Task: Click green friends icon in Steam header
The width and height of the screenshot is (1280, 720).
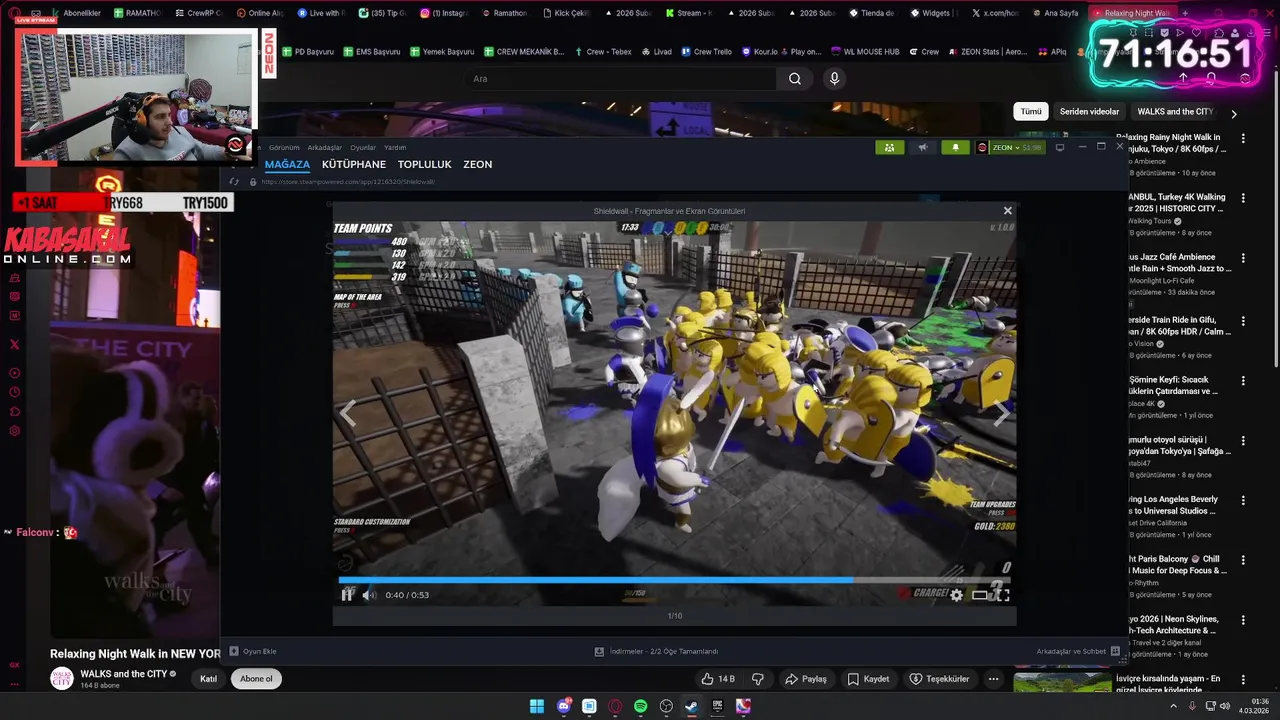Action: tap(889, 147)
